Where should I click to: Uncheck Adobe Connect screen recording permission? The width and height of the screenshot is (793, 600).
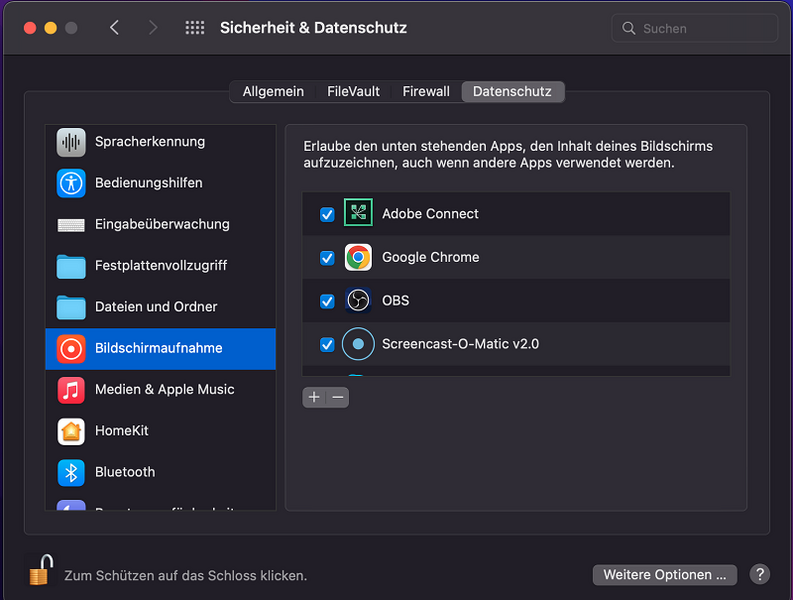(327, 215)
